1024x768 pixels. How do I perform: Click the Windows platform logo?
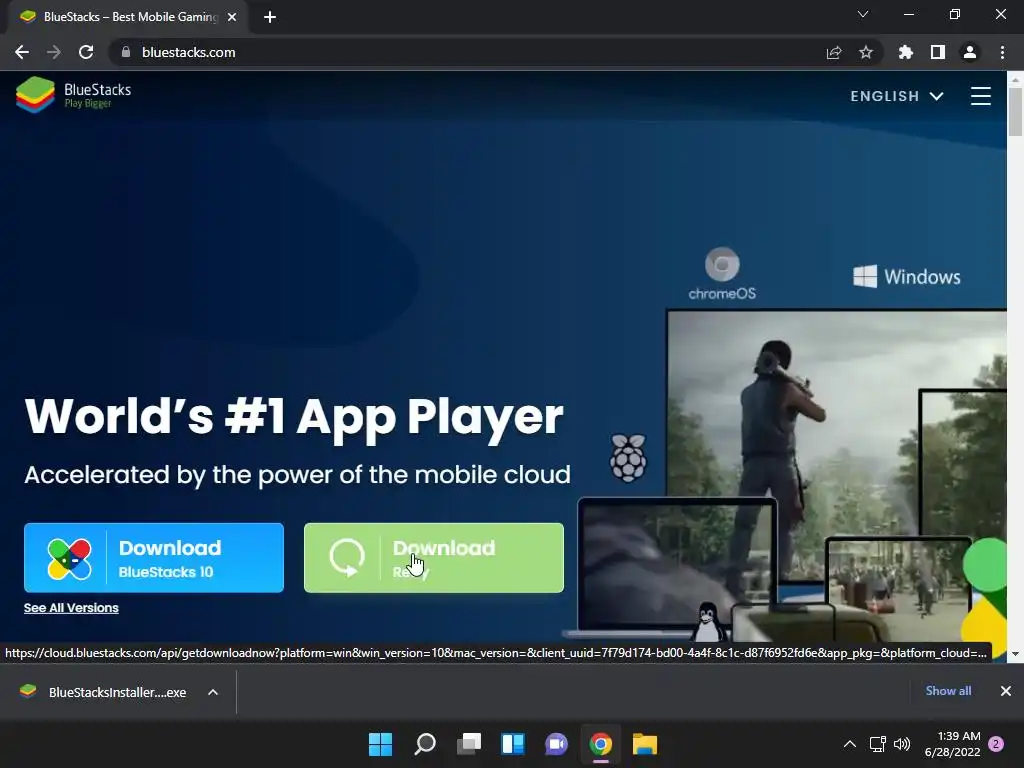[x=907, y=276]
